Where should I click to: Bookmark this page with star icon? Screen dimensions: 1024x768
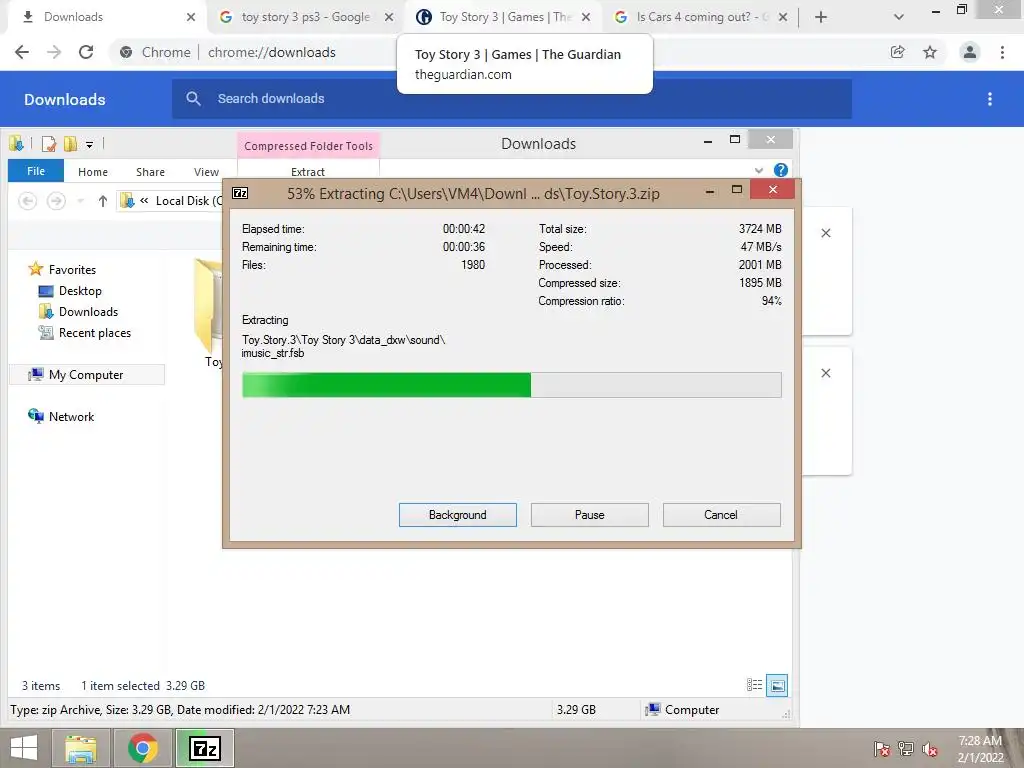click(x=930, y=52)
